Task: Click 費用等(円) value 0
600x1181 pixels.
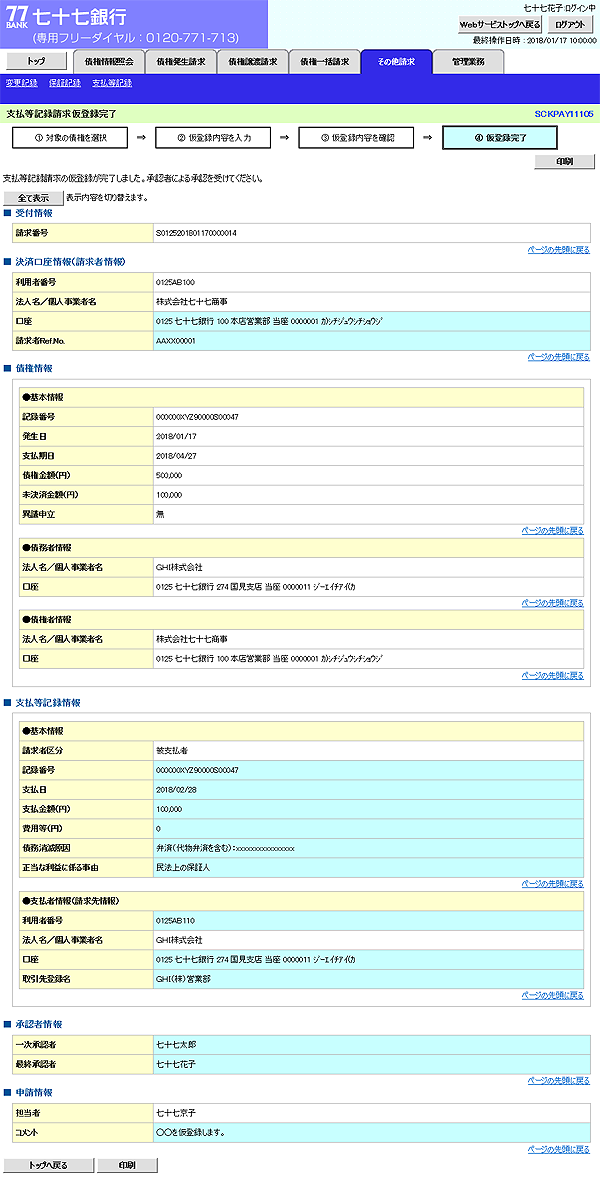Action: pyautogui.click(x=158, y=829)
